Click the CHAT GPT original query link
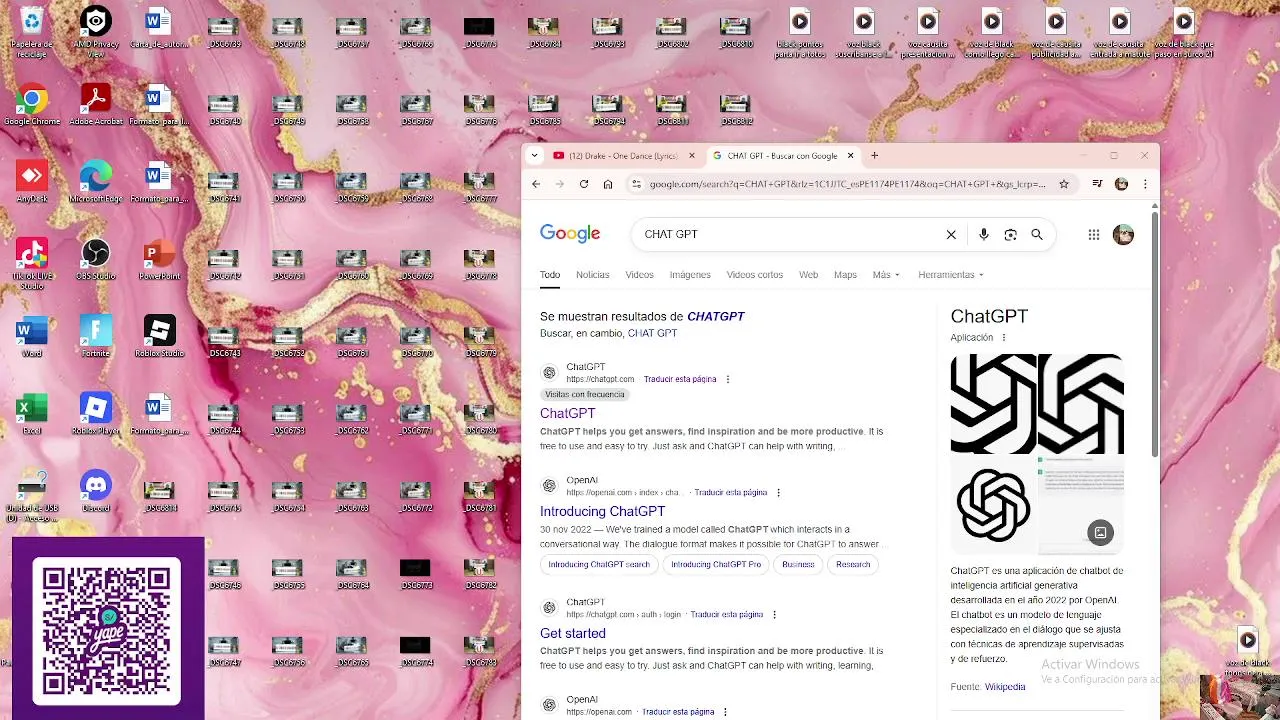Viewport: 1280px width, 720px height. tap(652, 333)
